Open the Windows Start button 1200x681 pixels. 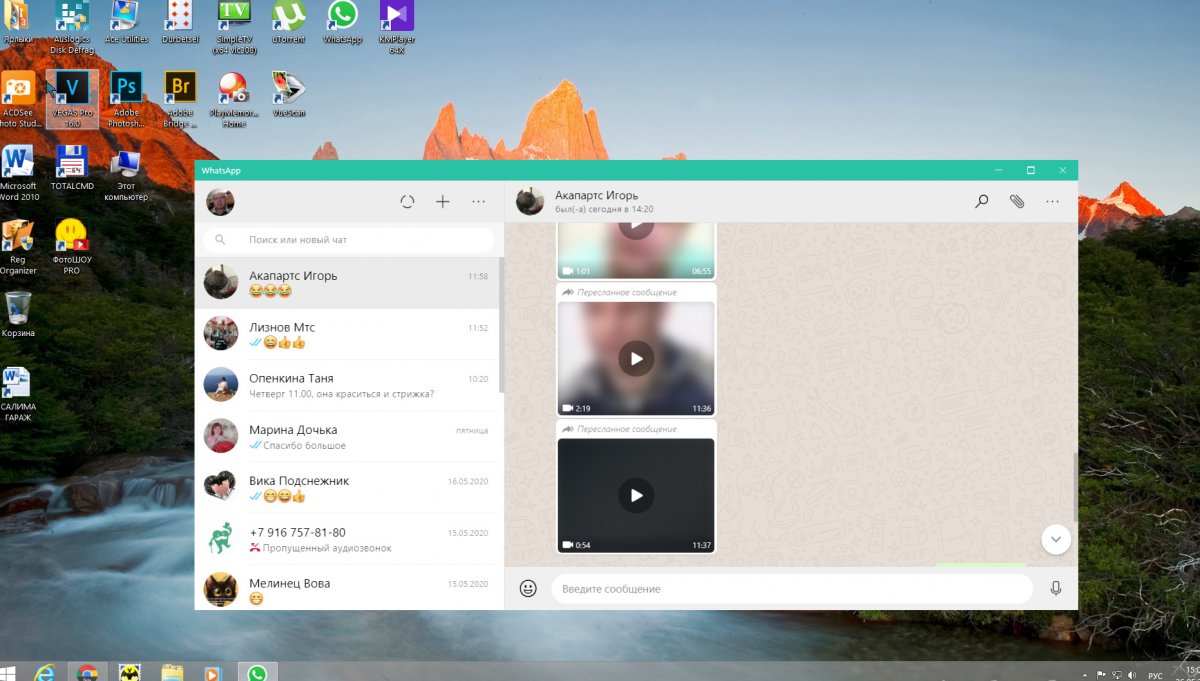pyautogui.click(x=7, y=673)
